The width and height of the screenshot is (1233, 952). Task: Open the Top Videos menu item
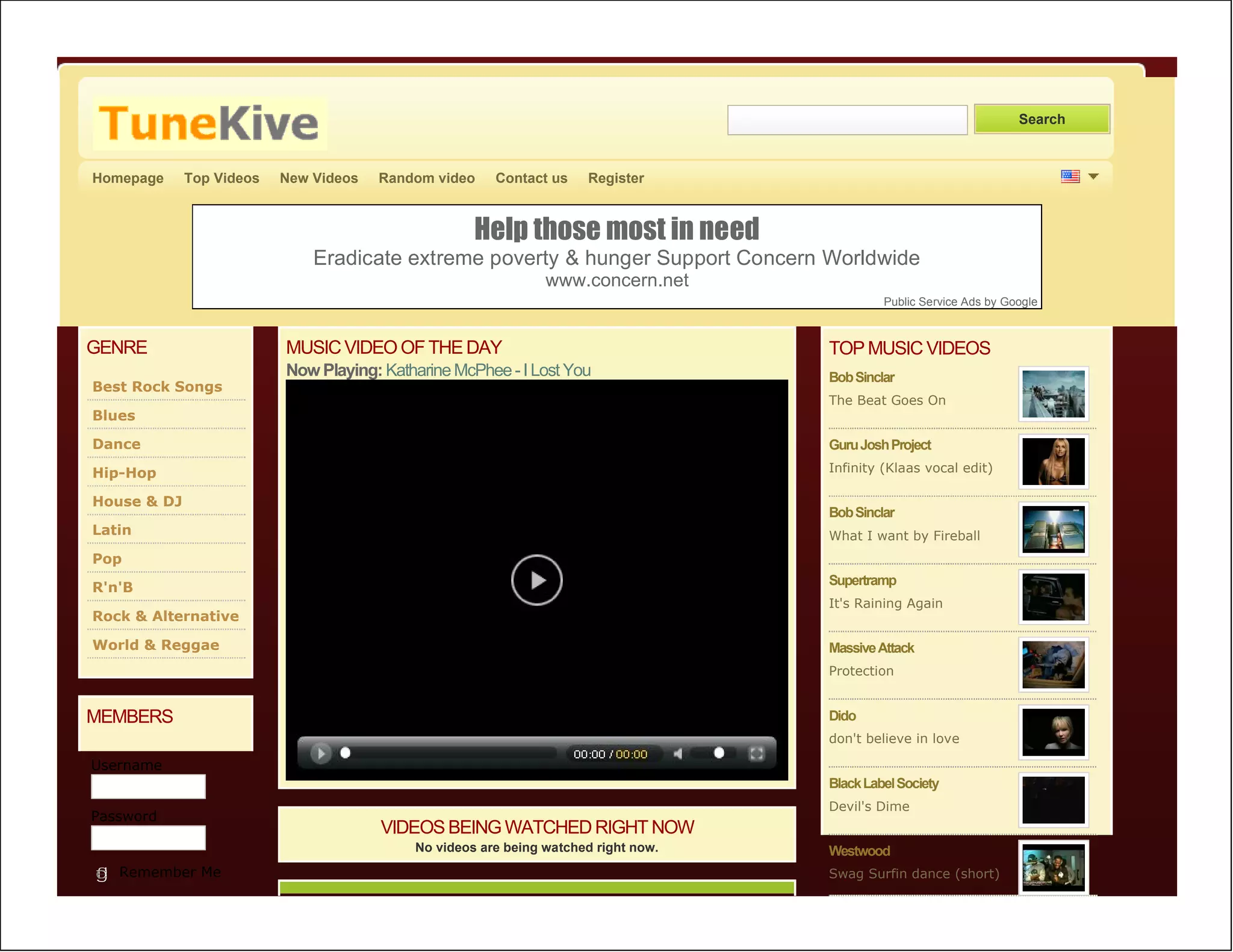point(222,178)
